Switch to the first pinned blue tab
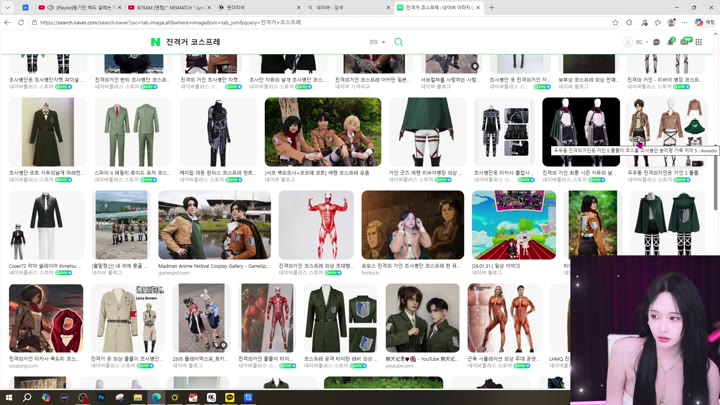 tap(25, 7)
